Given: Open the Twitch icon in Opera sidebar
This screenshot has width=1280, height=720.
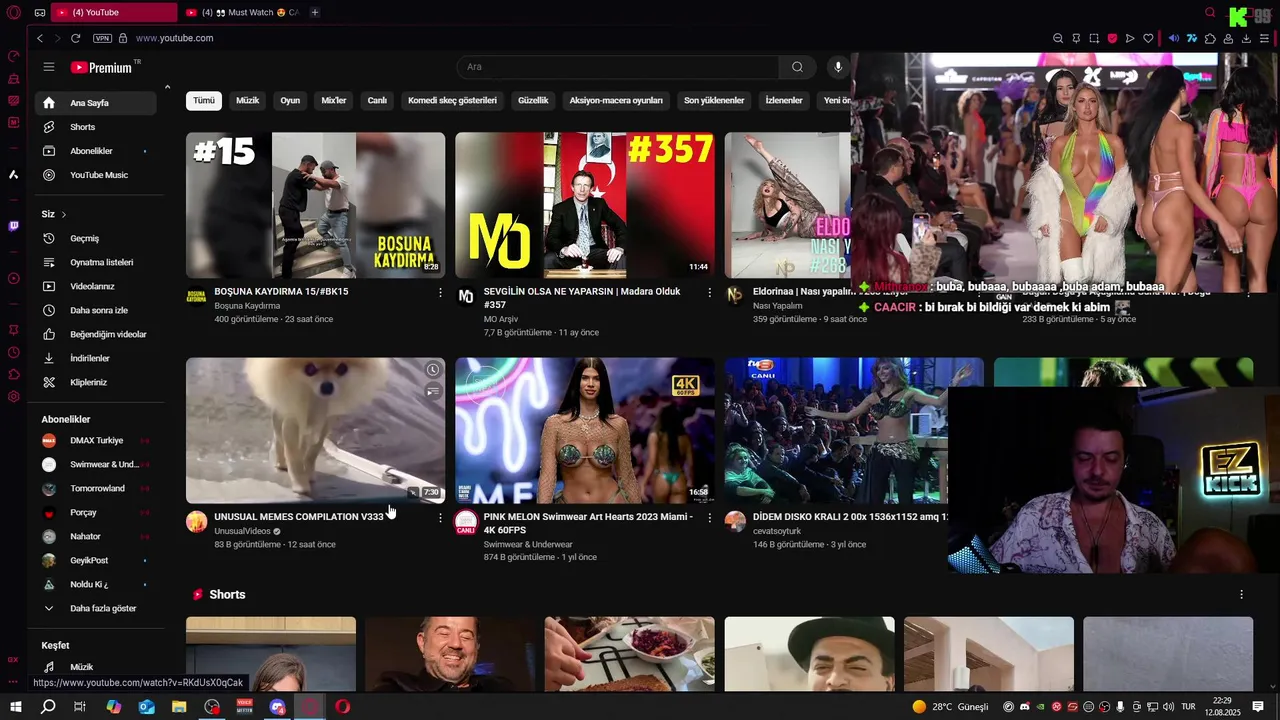Looking at the screenshot, I should 14,226.
